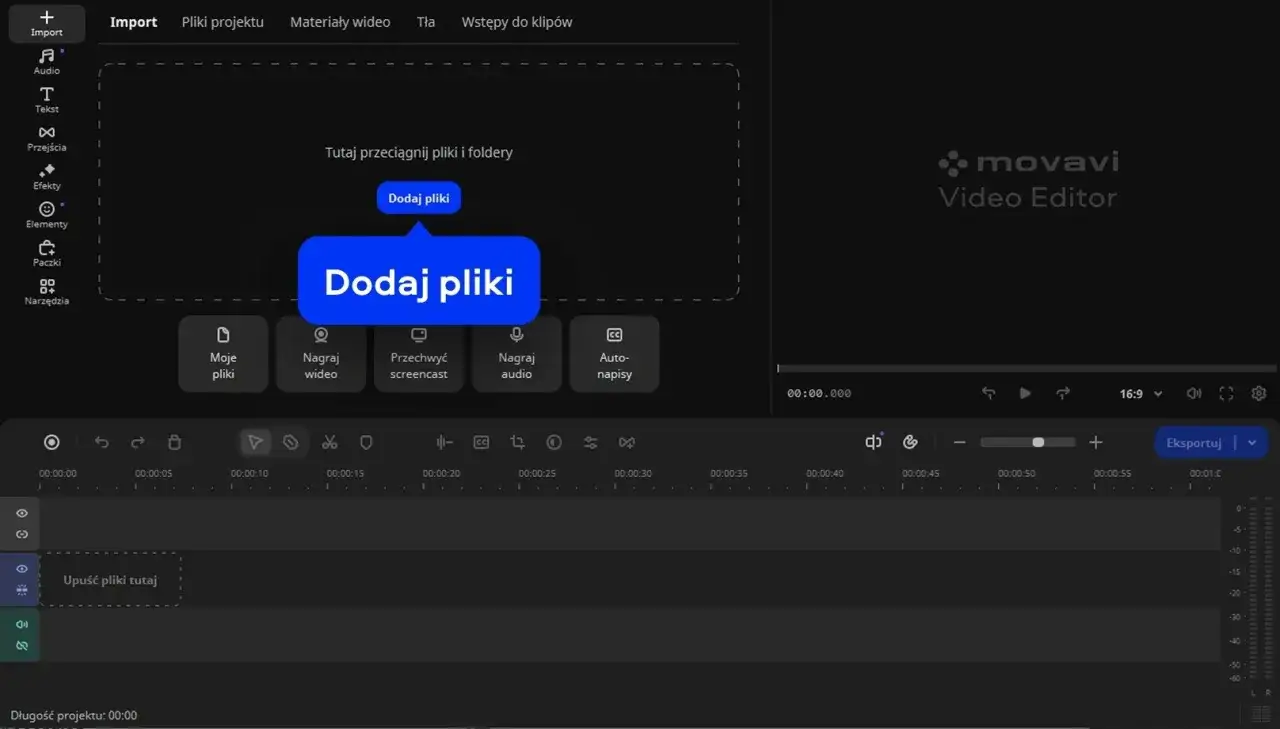
Task: Open the Audio panel in the sidebar
Action: click(x=46, y=60)
